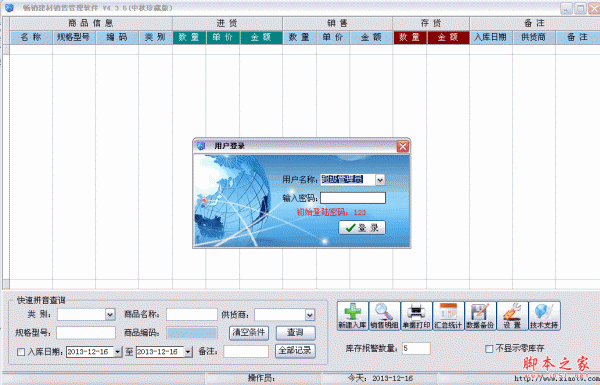The image size is (600, 385).
Task: Click the 商品编码 input field
Action: coord(192,333)
